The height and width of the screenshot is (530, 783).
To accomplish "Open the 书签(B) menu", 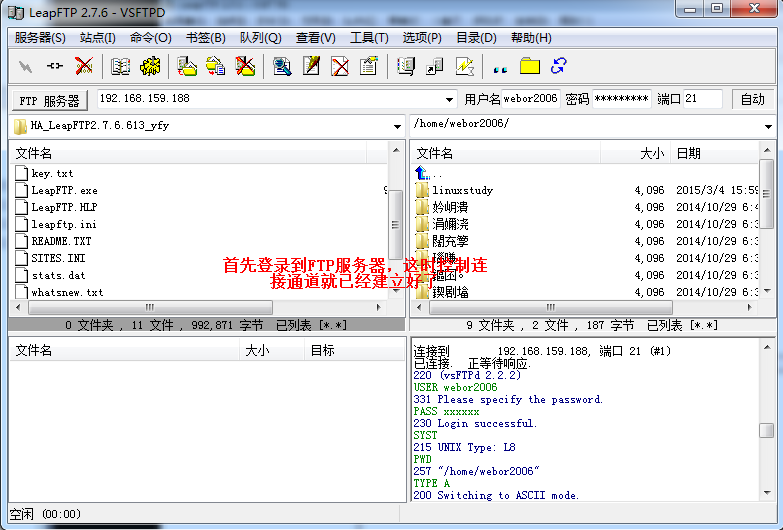I will pyautogui.click(x=206, y=38).
